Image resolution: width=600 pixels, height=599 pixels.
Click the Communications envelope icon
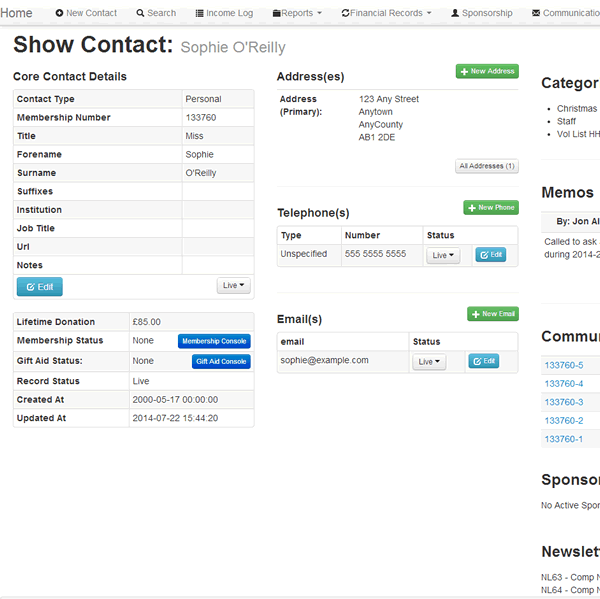[536, 13]
